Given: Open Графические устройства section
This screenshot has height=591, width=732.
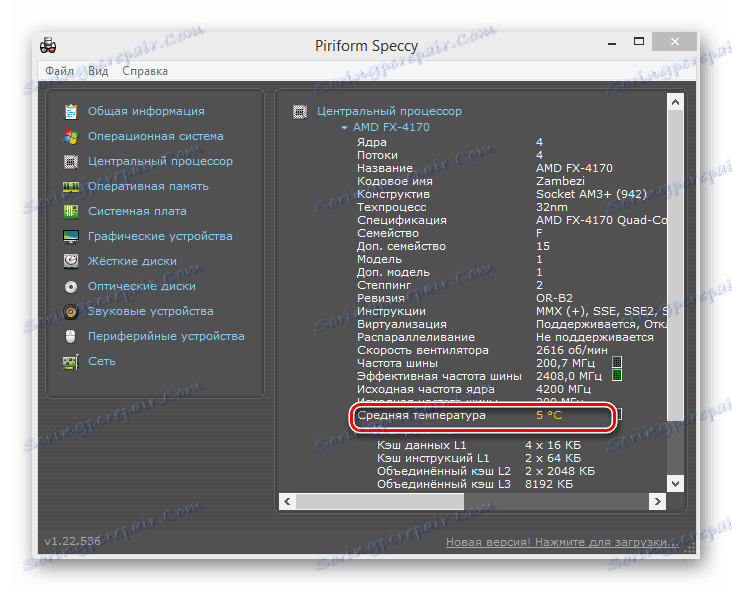Looking at the screenshot, I should click(160, 237).
